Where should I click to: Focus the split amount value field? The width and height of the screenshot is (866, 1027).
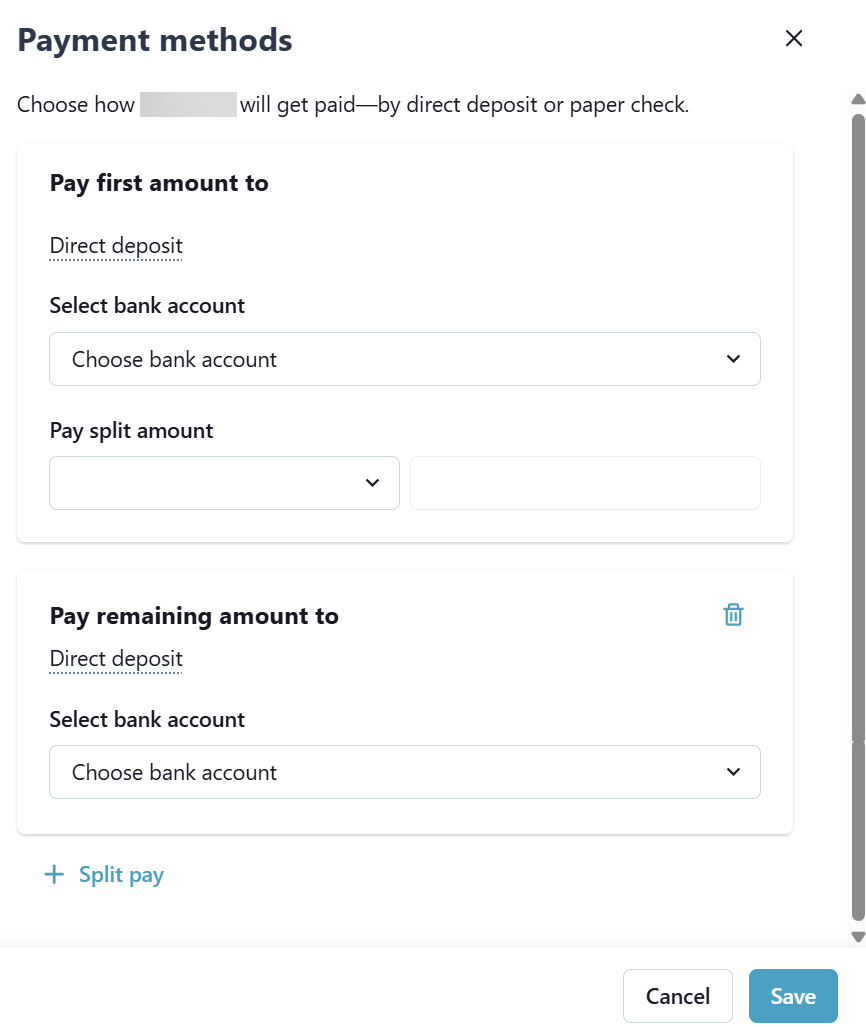pyautogui.click(x=585, y=483)
